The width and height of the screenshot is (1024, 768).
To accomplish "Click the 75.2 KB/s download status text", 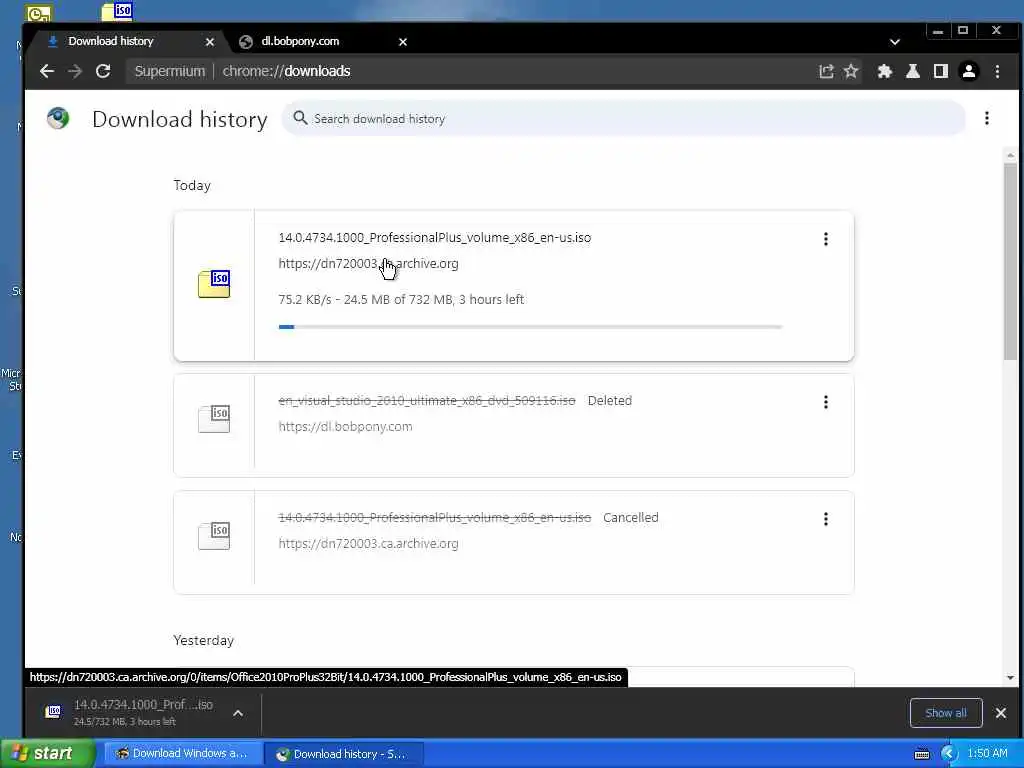I will coord(401,299).
